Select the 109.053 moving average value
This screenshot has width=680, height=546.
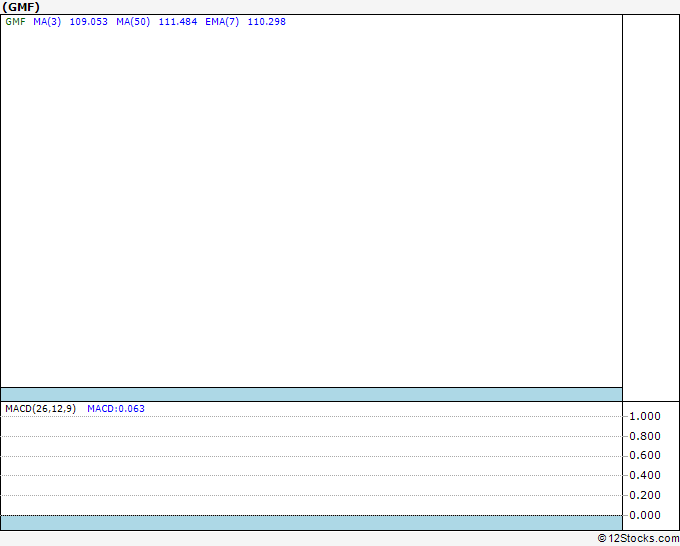[88, 22]
